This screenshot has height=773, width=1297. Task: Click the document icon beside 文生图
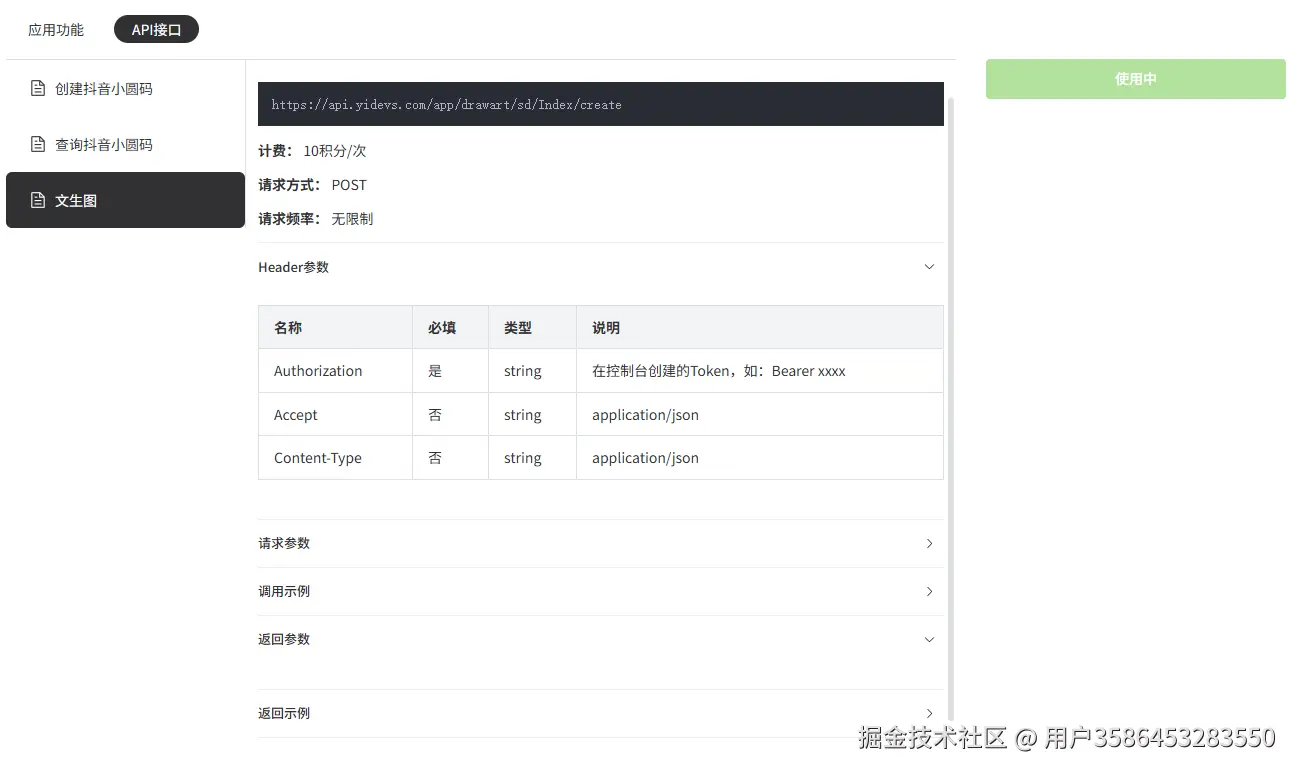click(x=38, y=200)
